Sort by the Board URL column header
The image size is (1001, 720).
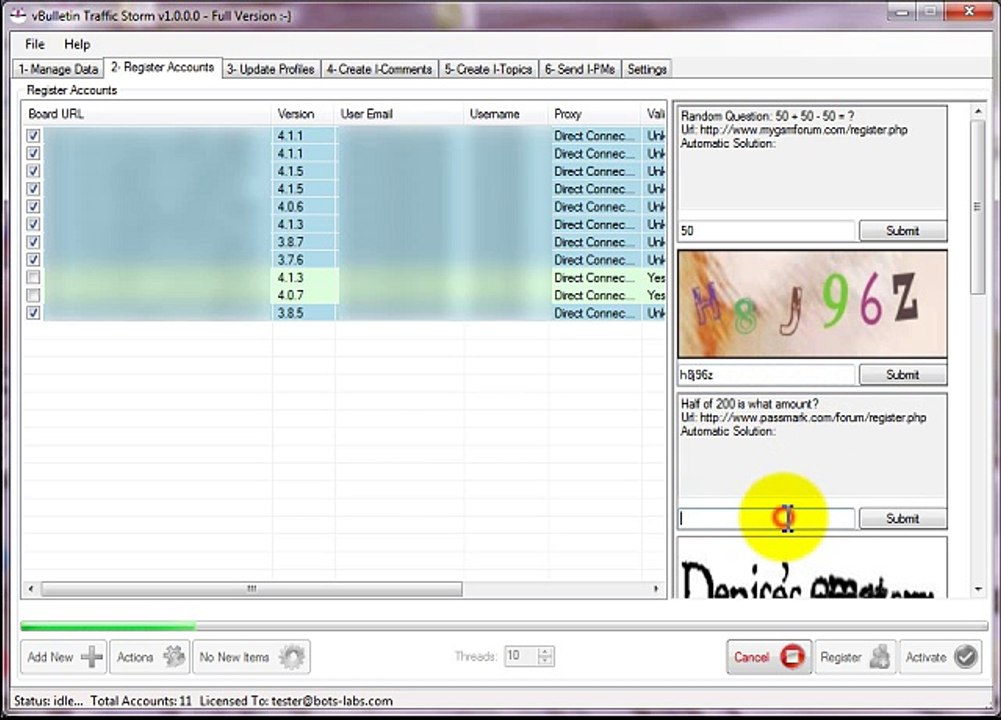coord(147,114)
